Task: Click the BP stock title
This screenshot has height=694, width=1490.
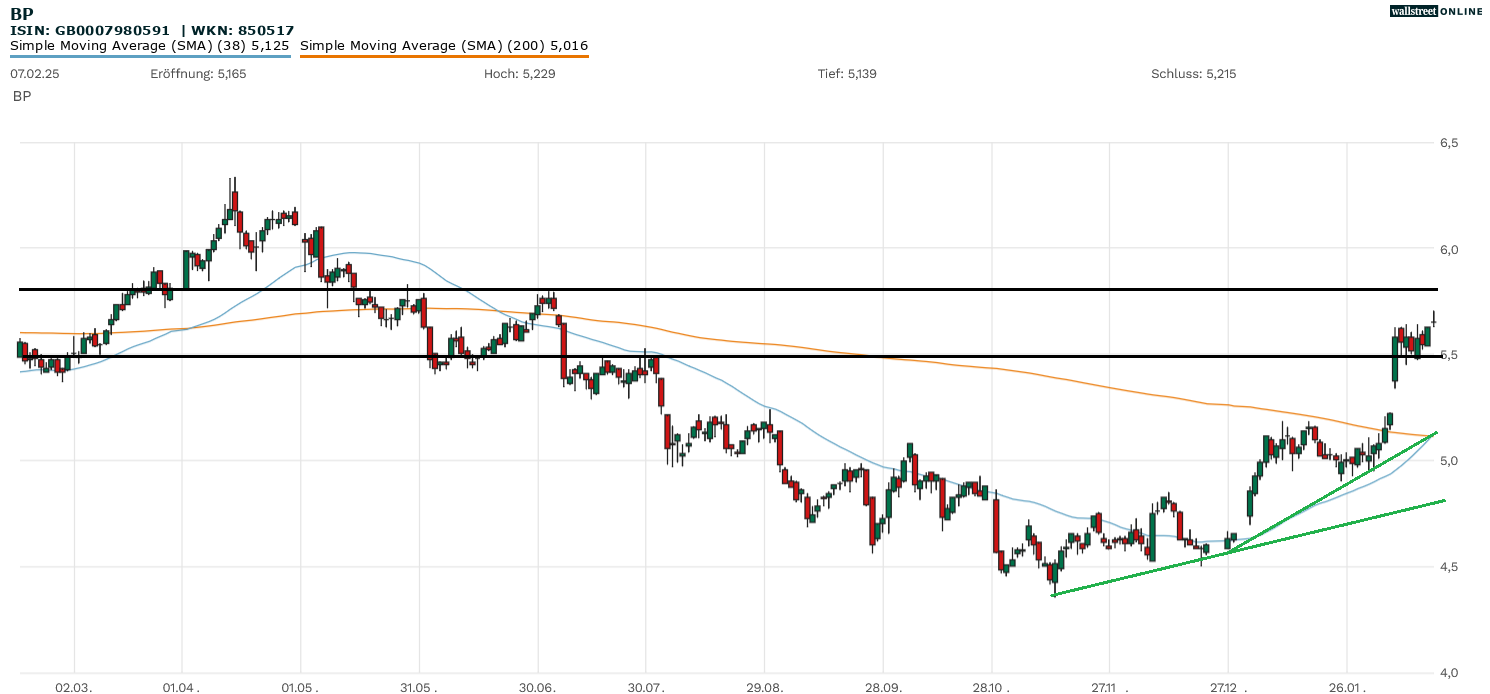Action: click(x=21, y=14)
